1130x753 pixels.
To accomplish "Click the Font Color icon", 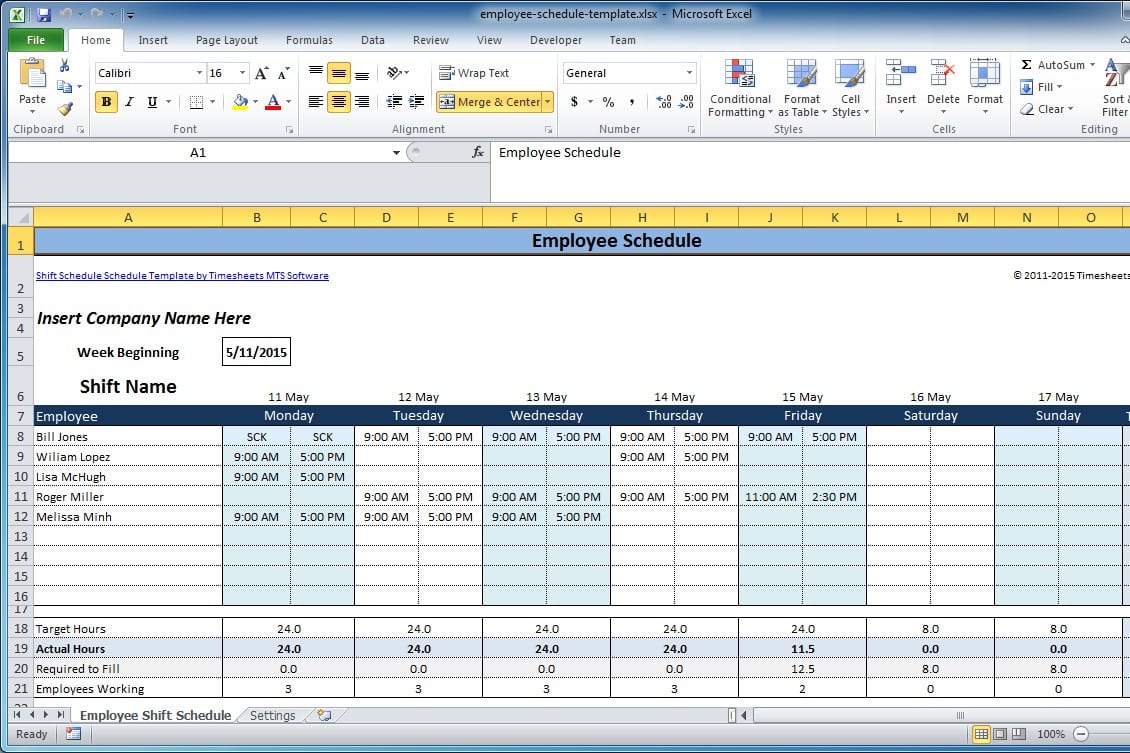I will pos(273,102).
